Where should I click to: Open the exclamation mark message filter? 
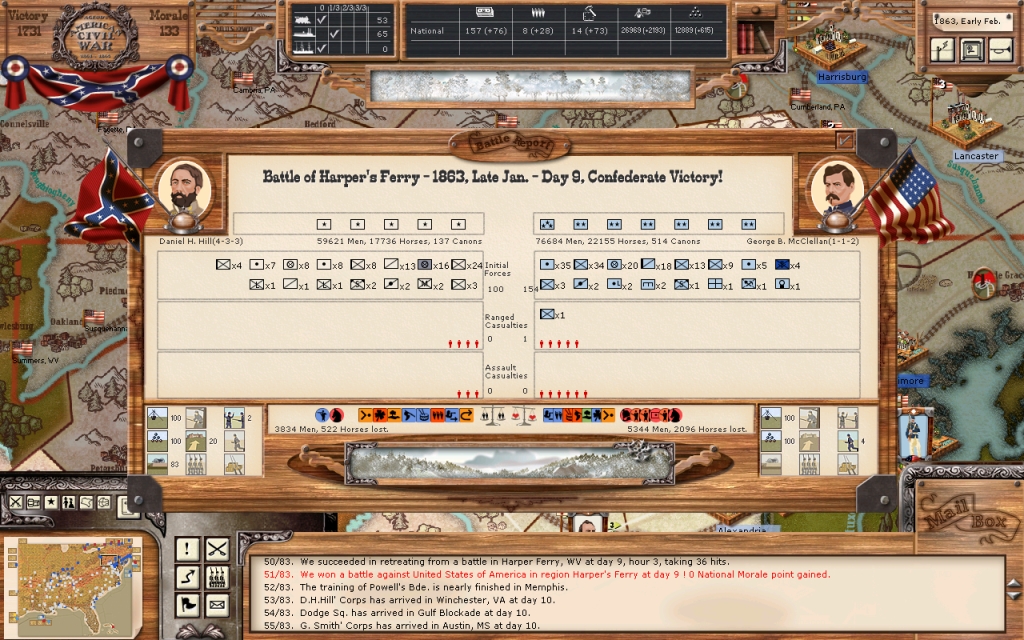click(x=187, y=548)
